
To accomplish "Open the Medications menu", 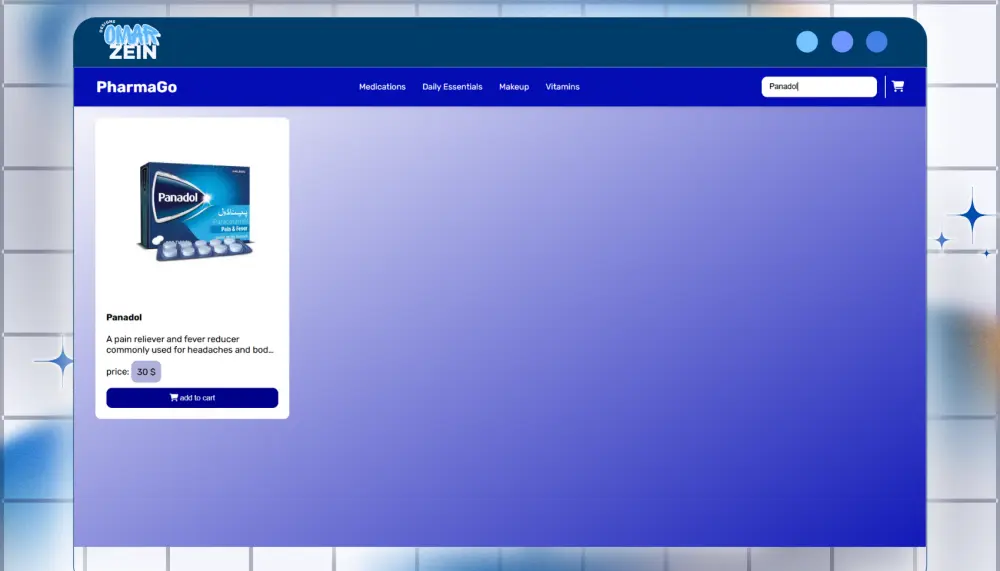I will click(382, 87).
